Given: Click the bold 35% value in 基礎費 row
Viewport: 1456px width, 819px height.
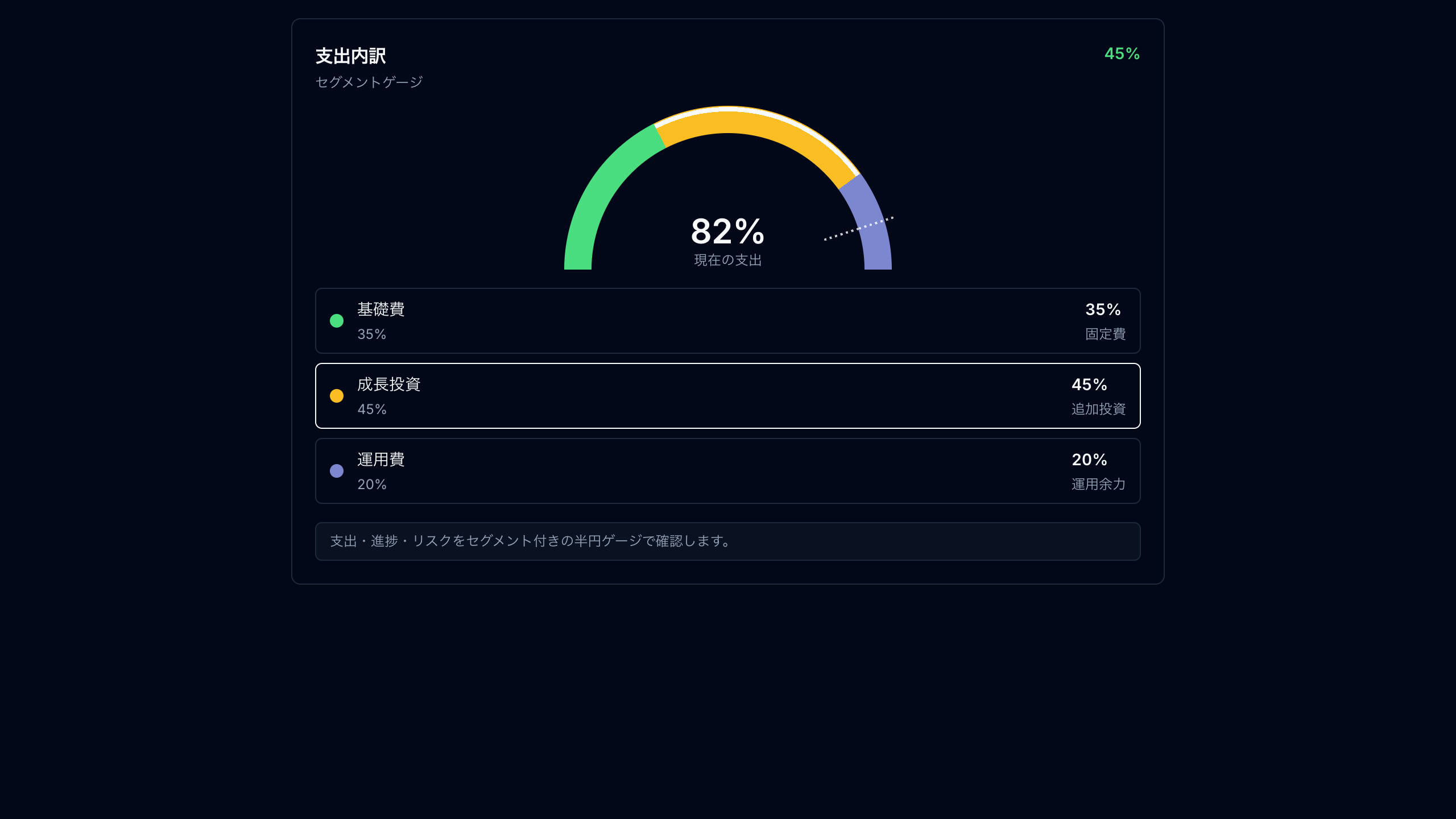Looking at the screenshot, I should [1103, 309].
